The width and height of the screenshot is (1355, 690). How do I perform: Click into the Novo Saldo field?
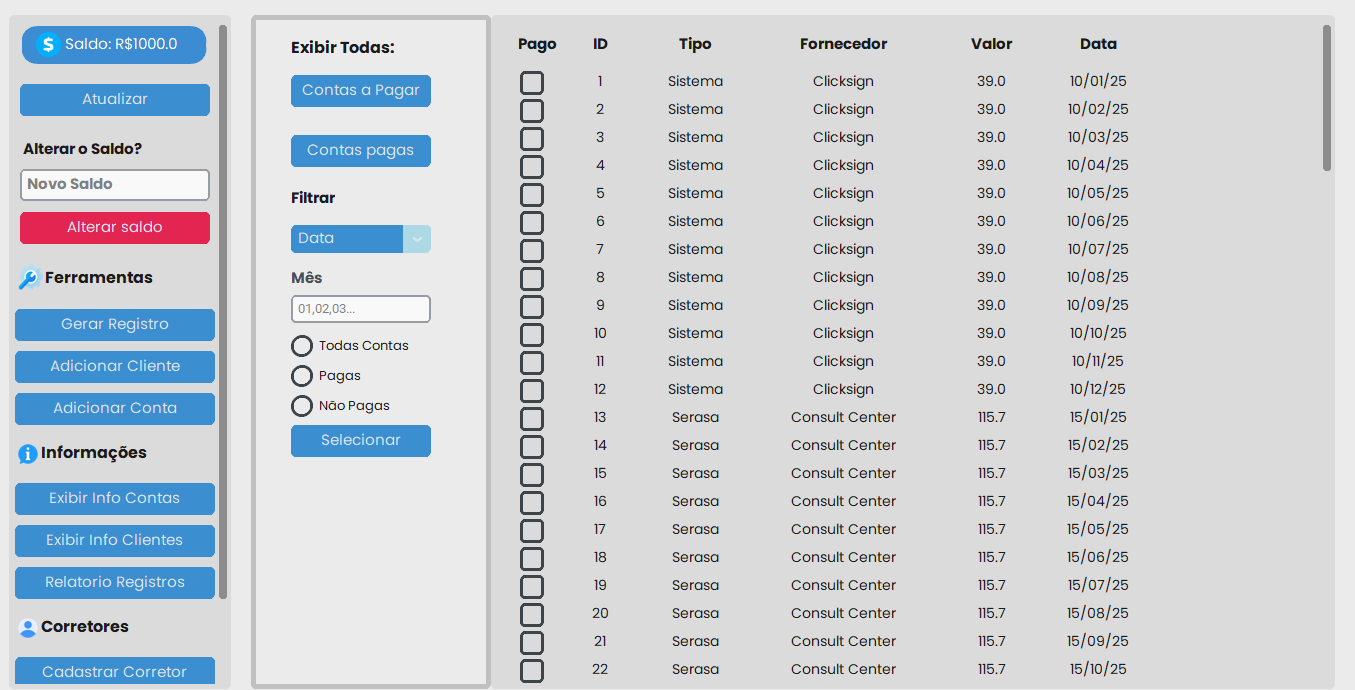coord(115,185)
